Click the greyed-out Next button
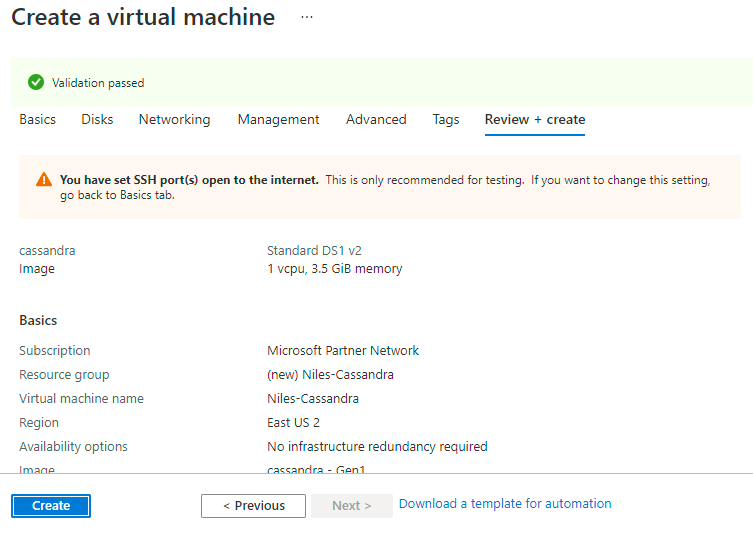 351,506
